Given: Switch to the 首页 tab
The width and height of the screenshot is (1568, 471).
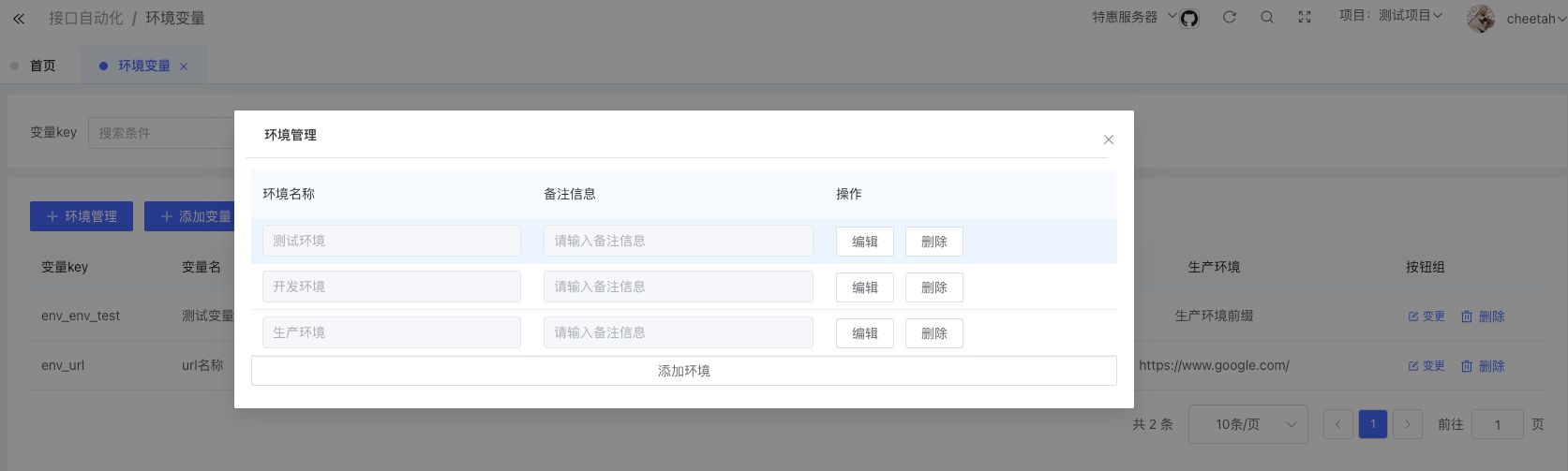Looking at the screenshot, I should 42,66.
